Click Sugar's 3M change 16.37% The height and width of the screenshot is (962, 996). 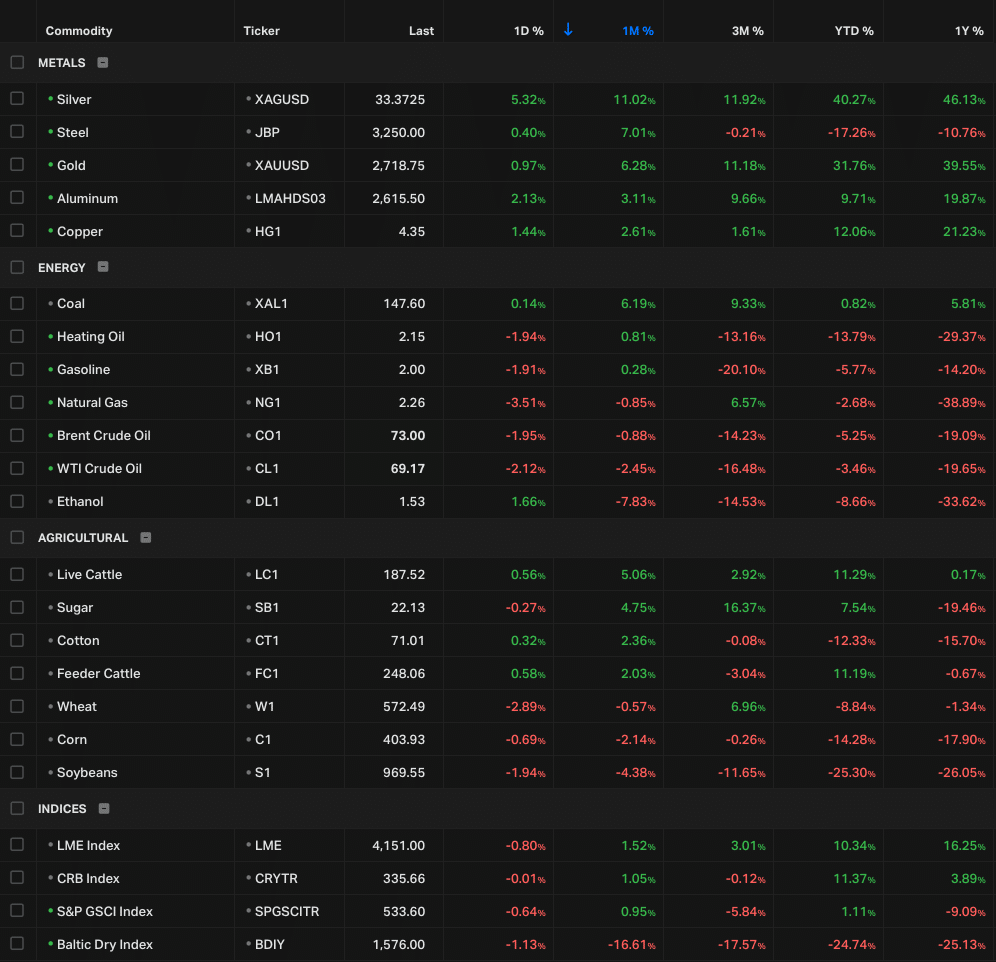coord(744,607)
